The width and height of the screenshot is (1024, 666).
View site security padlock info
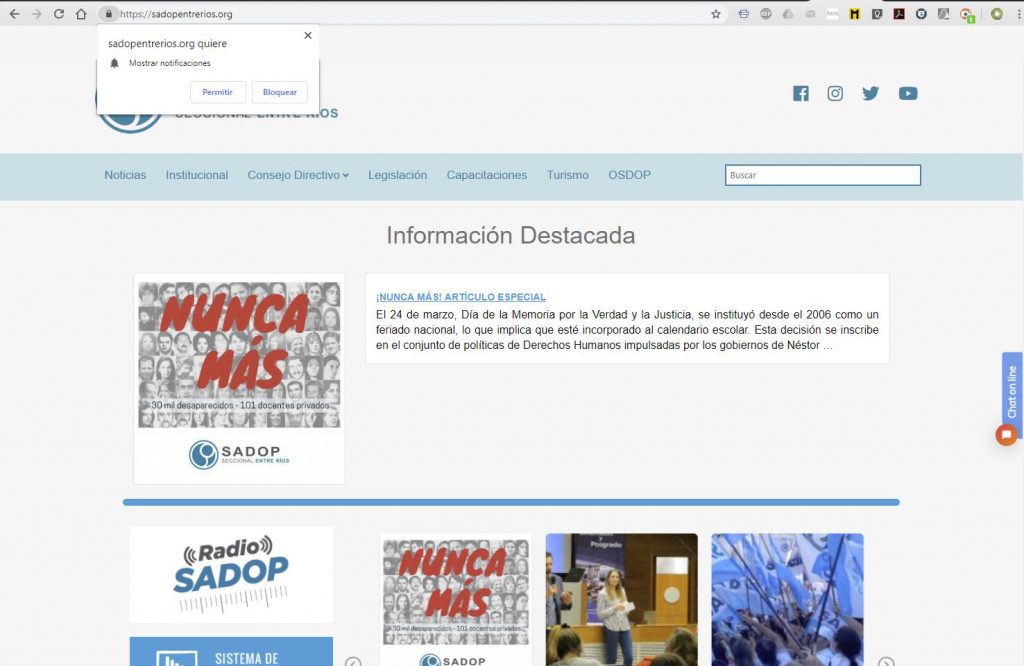tap(109, 14)
